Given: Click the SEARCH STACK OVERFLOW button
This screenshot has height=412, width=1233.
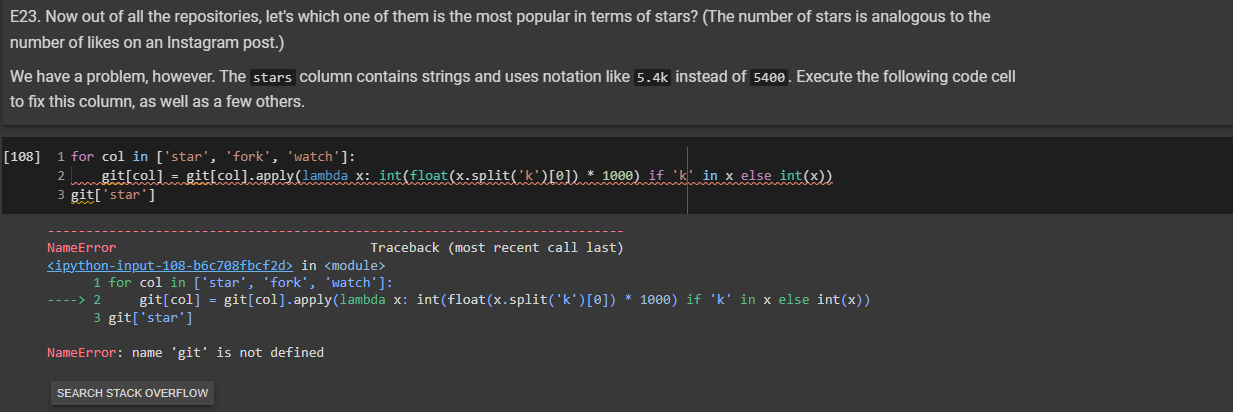Looking at the screenshot, I should click(x=133, y=393).
